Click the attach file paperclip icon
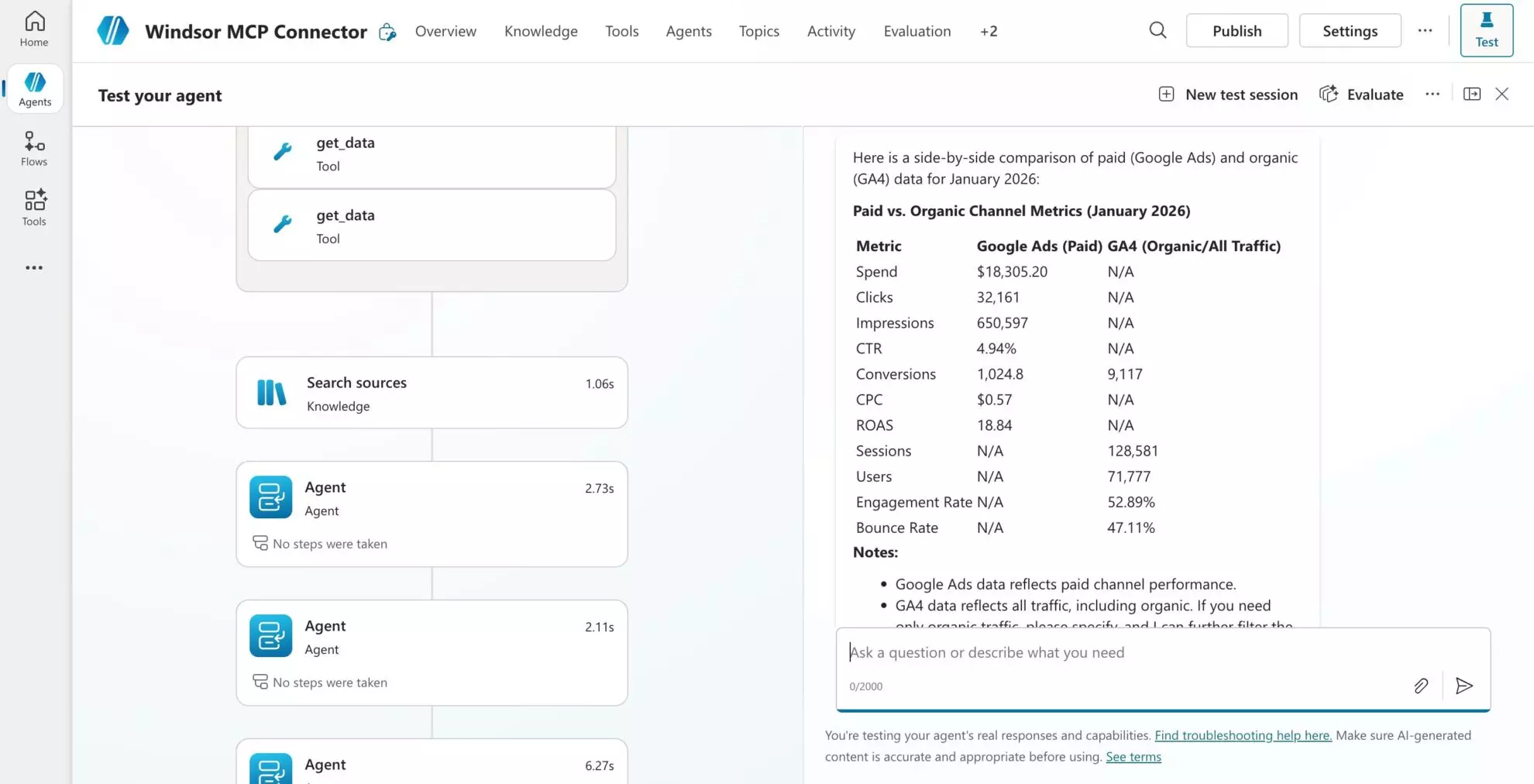Image resolution: width=1534 pixels, height=784 pixels. pyautogui.click(x=1421, y=686)
